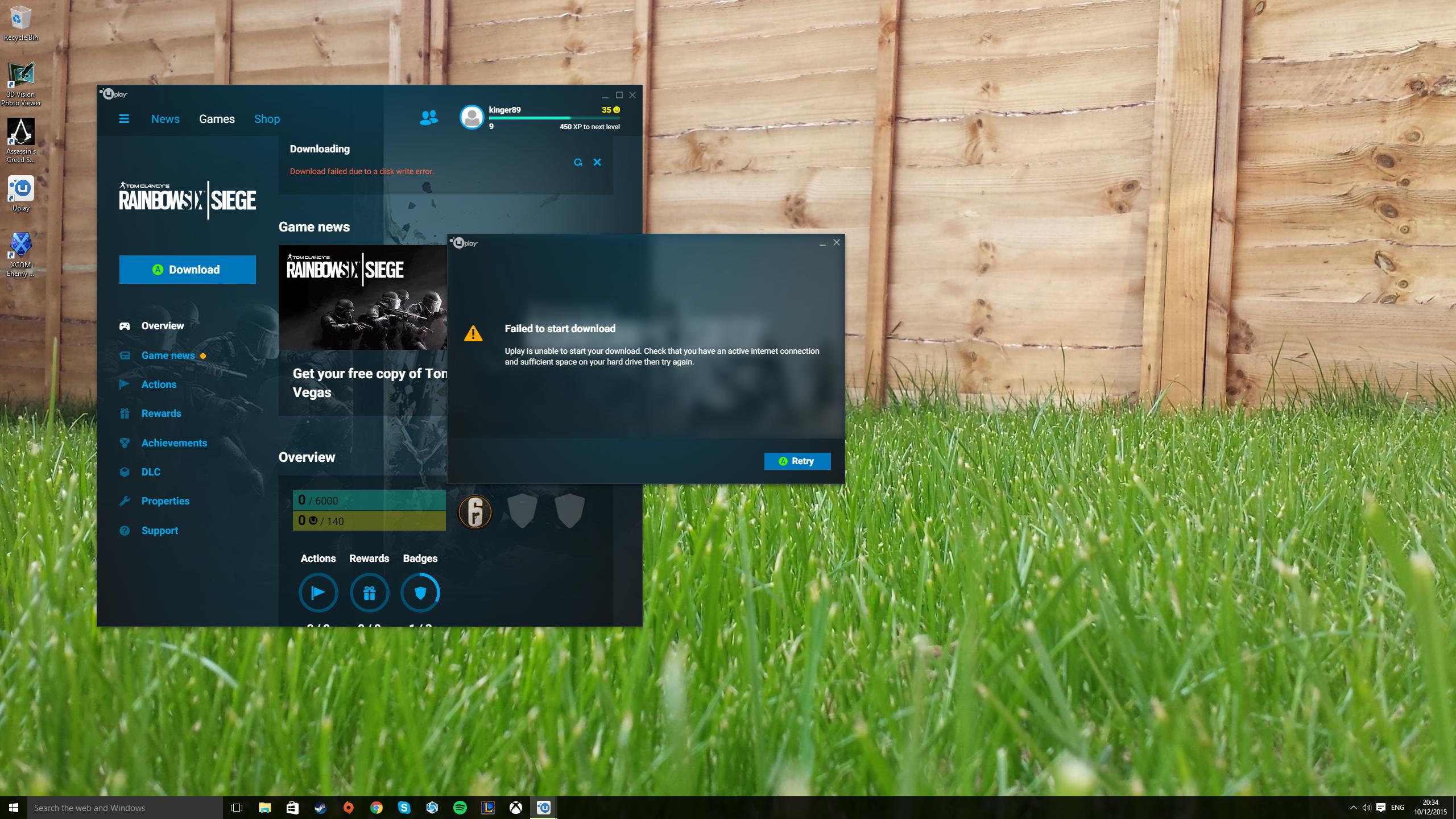This screenshot has height=819, width=1456.
Task: Open Spotify from the taskbar
Action: click(x=460, y=808)
